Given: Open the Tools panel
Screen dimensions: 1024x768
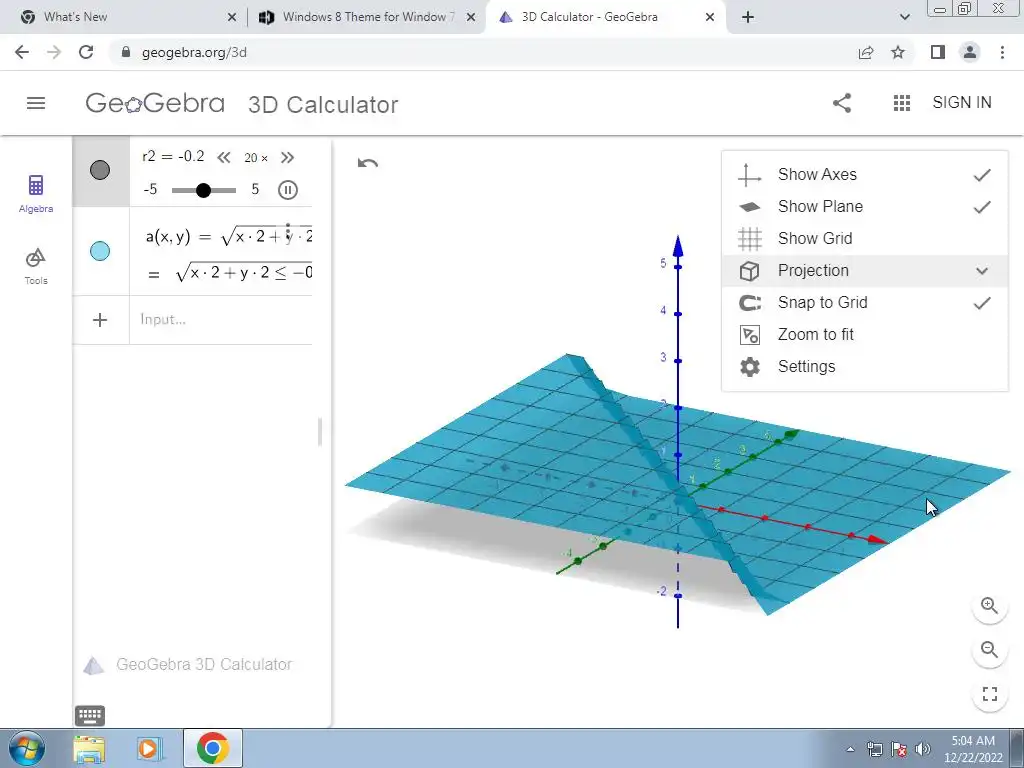Looking at the screenshot, I should (36, 266).
